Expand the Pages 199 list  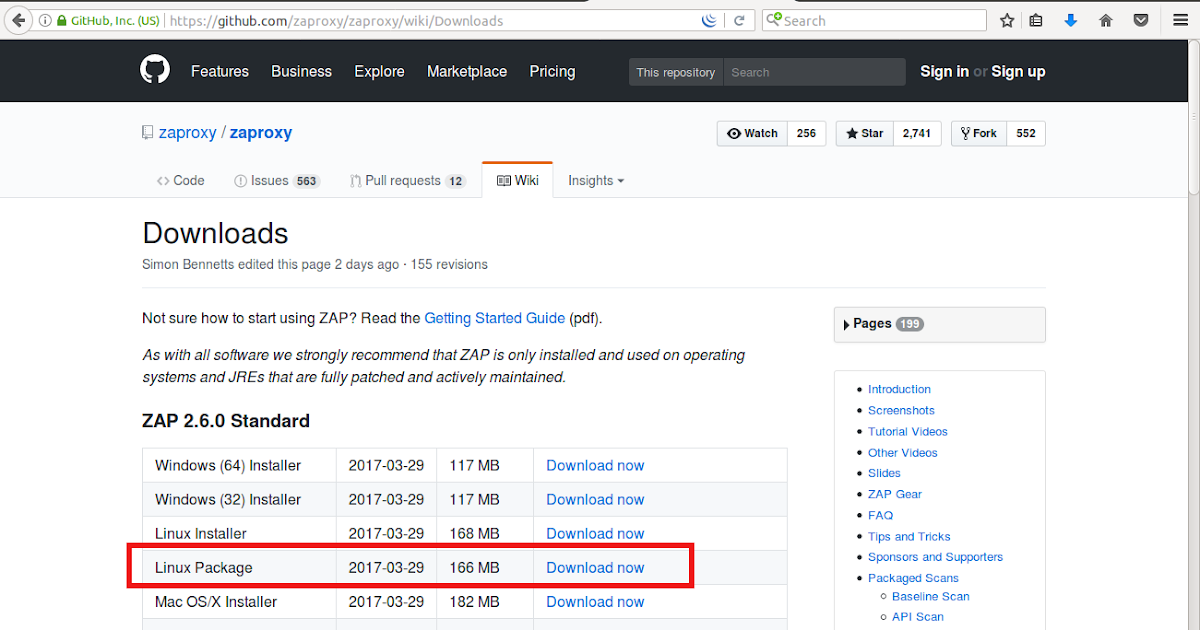(x=939, y=324)
